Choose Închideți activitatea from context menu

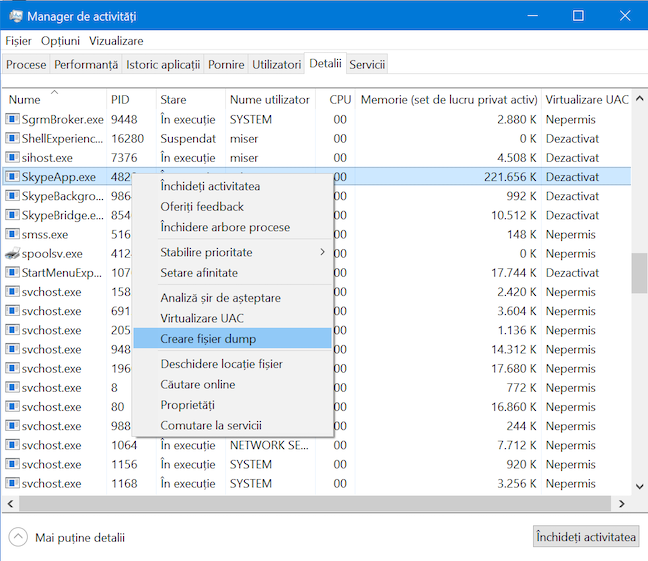[x=233, y=186]
